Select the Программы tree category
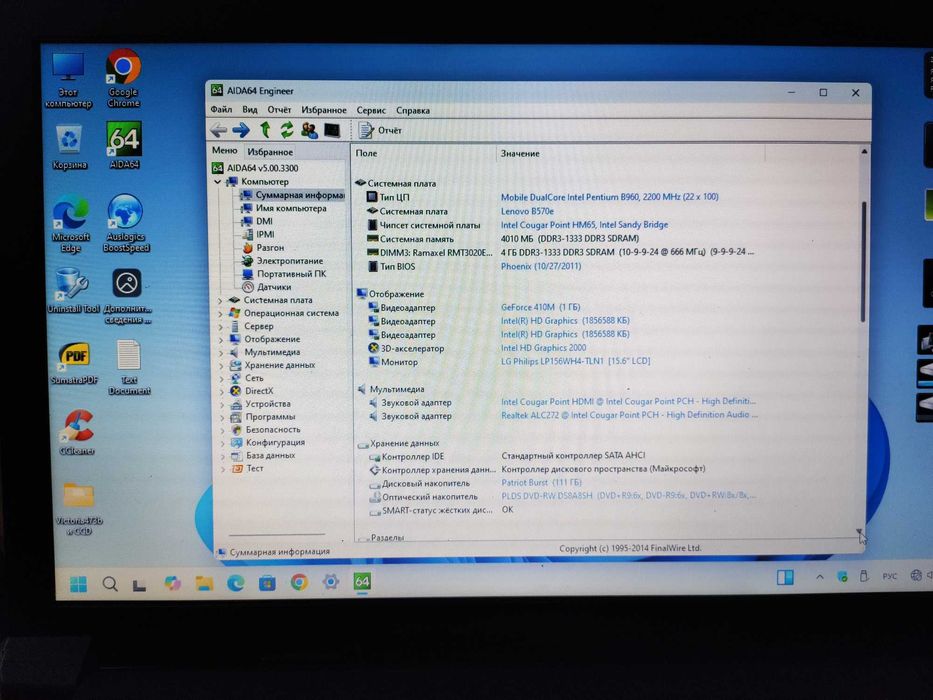The height and width of the screenshot is (700, 933). [x=263, y=417]
